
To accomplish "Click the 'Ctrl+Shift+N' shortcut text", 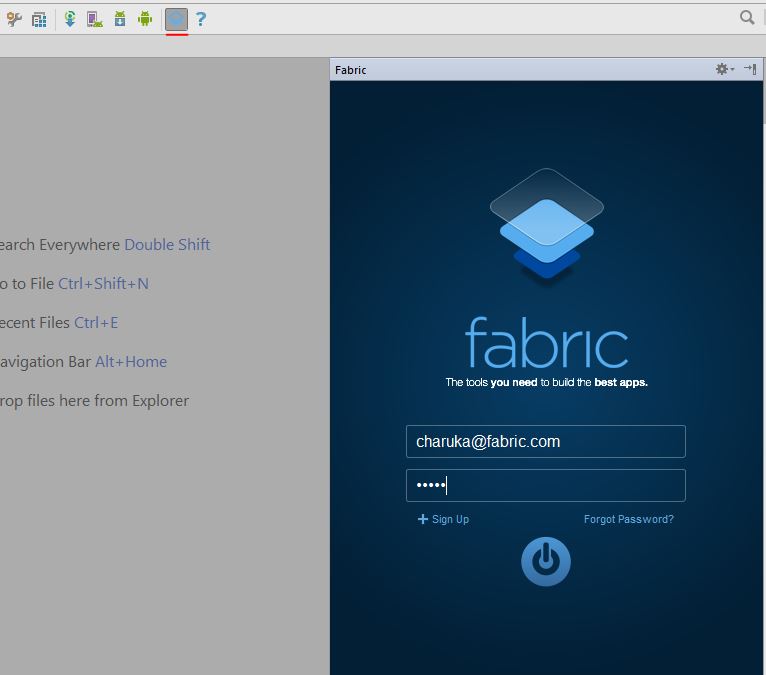I will (103, 284).
